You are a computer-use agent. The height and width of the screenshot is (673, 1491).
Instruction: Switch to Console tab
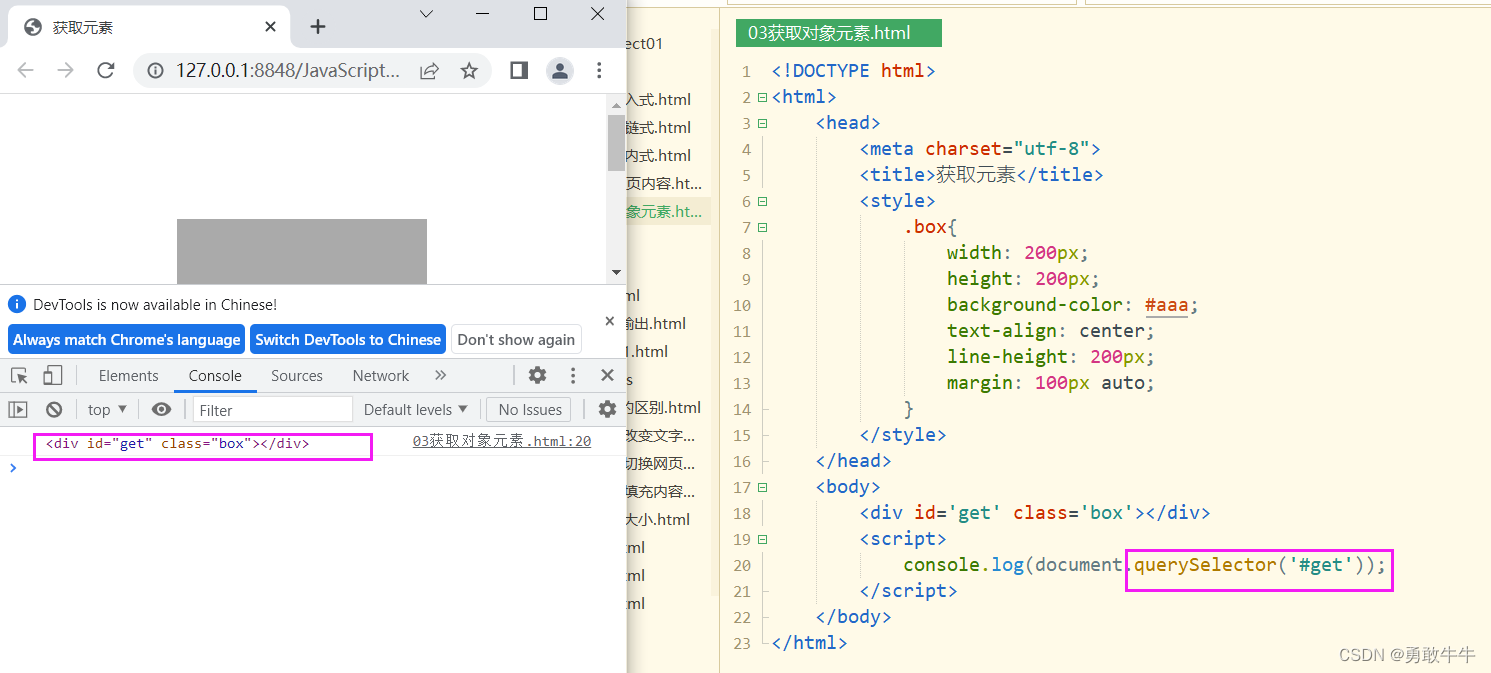click(215, 376)
